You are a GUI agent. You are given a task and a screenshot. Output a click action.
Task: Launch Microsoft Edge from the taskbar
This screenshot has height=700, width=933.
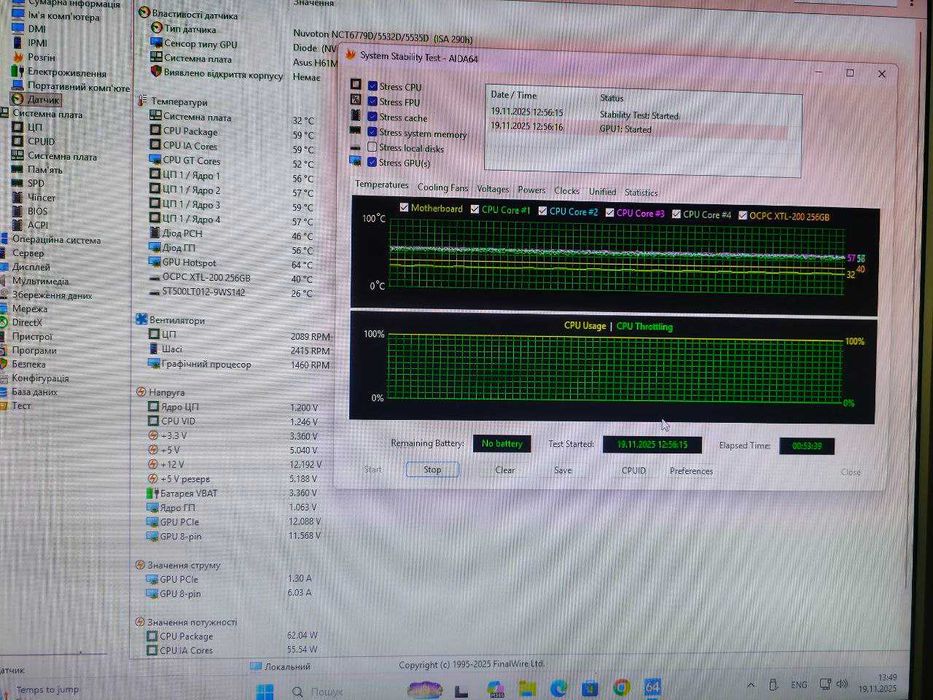click(x=558, y=688)
